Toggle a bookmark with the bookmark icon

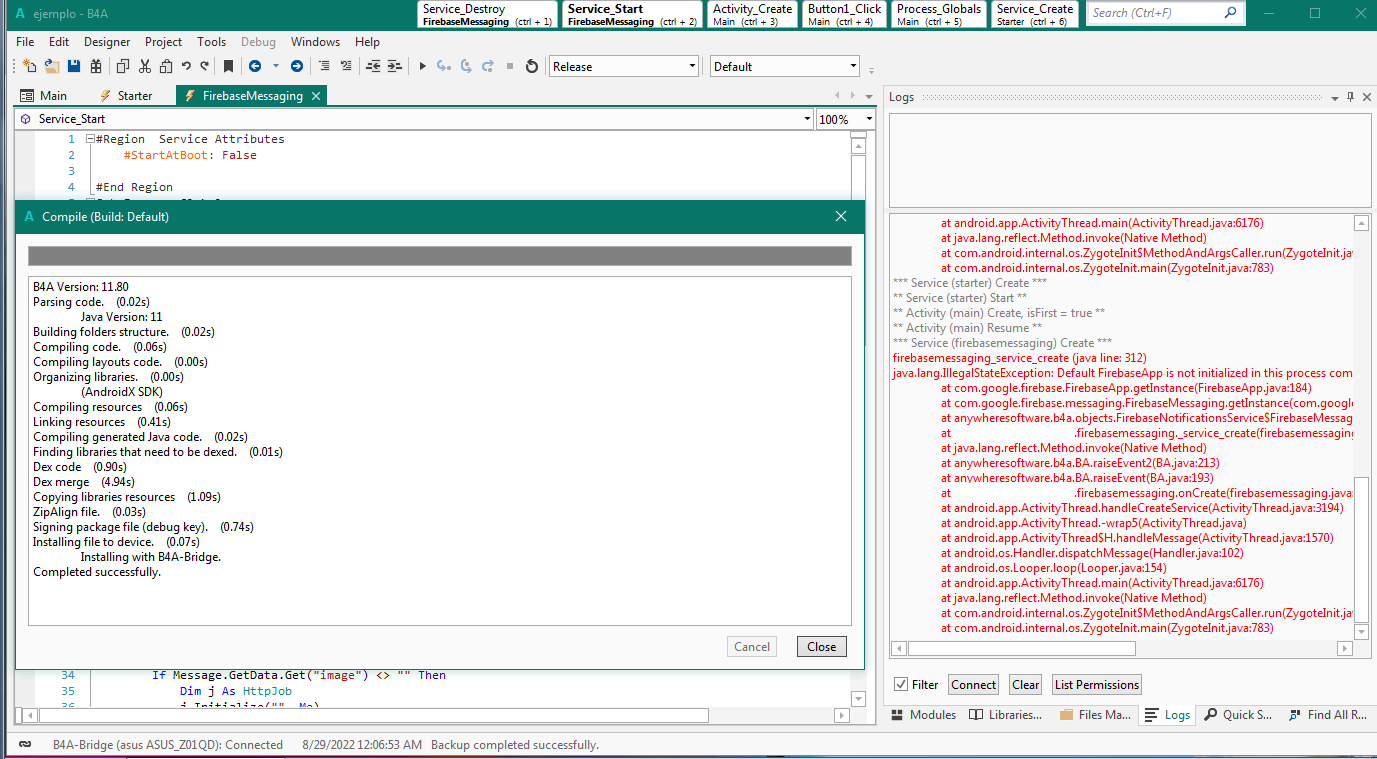pyautogui.click(x=228, y=67)
